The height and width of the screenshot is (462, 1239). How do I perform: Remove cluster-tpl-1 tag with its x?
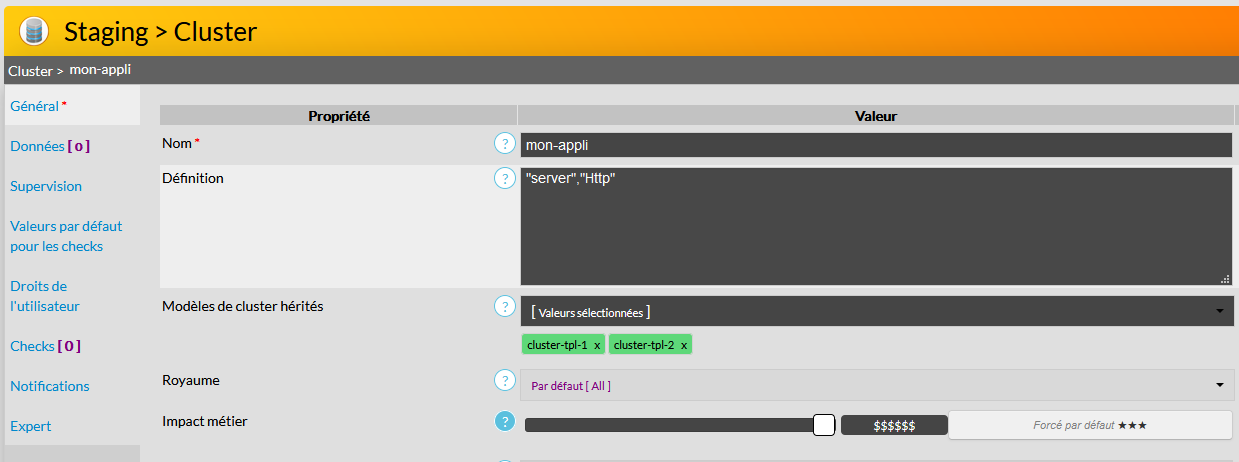tap(597, 345)
